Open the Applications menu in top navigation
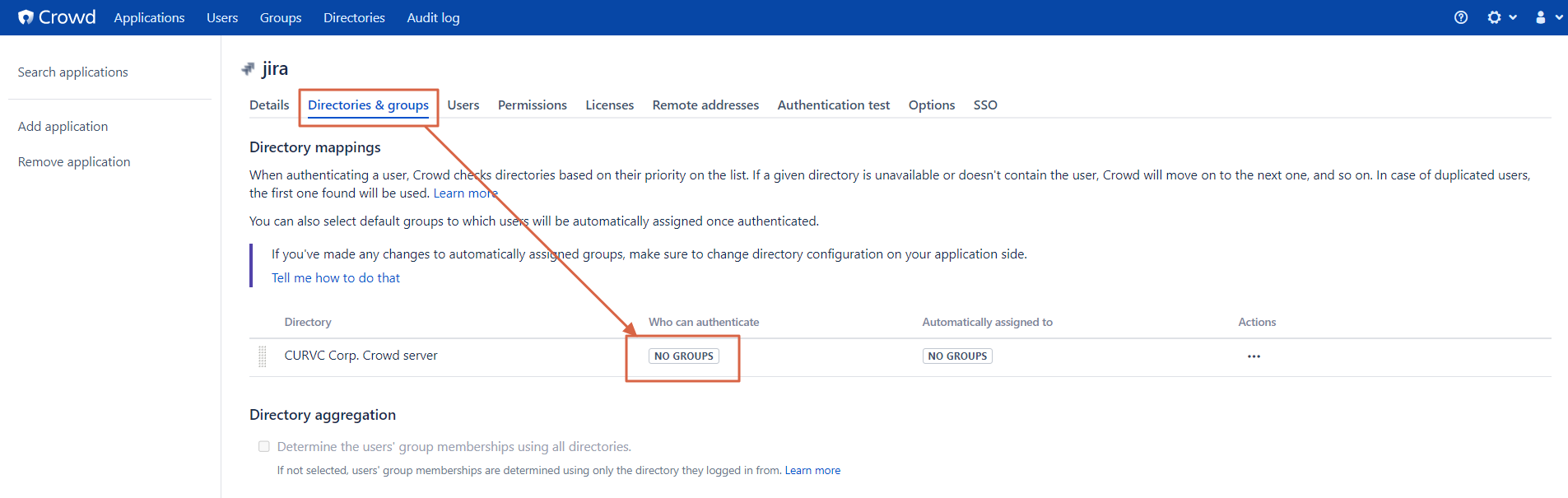Image resolution: width=1568 pixels, height=498 pixels. [149, 17]
